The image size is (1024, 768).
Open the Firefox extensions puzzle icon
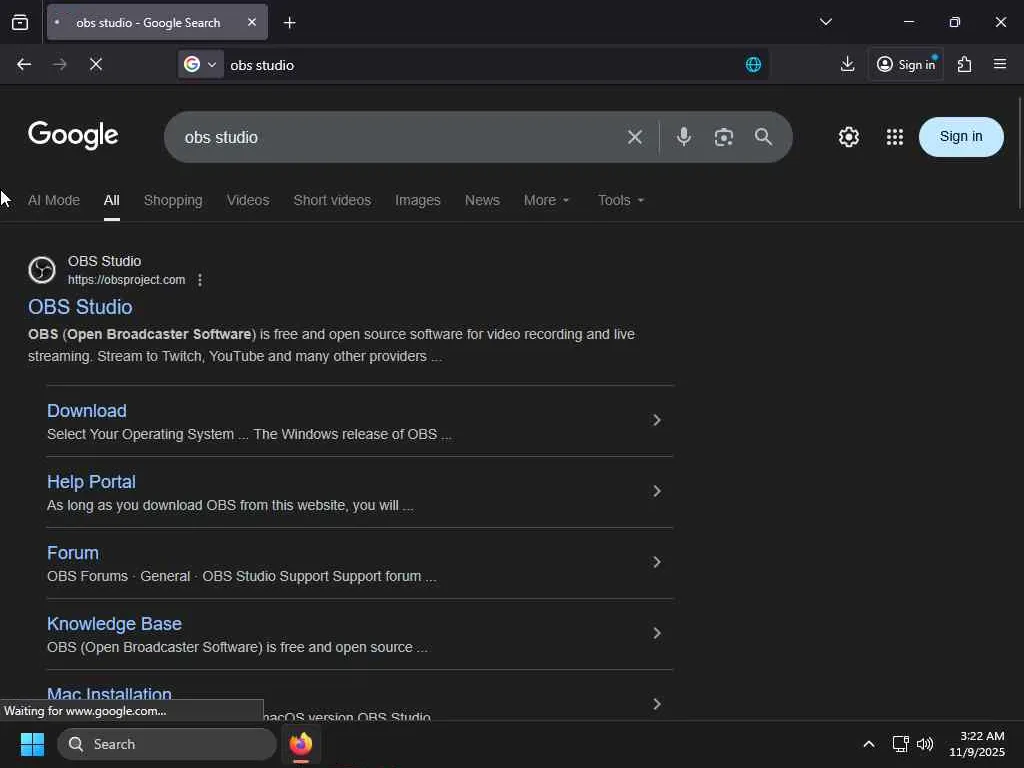pyautogui.click(x=965, y=64)
